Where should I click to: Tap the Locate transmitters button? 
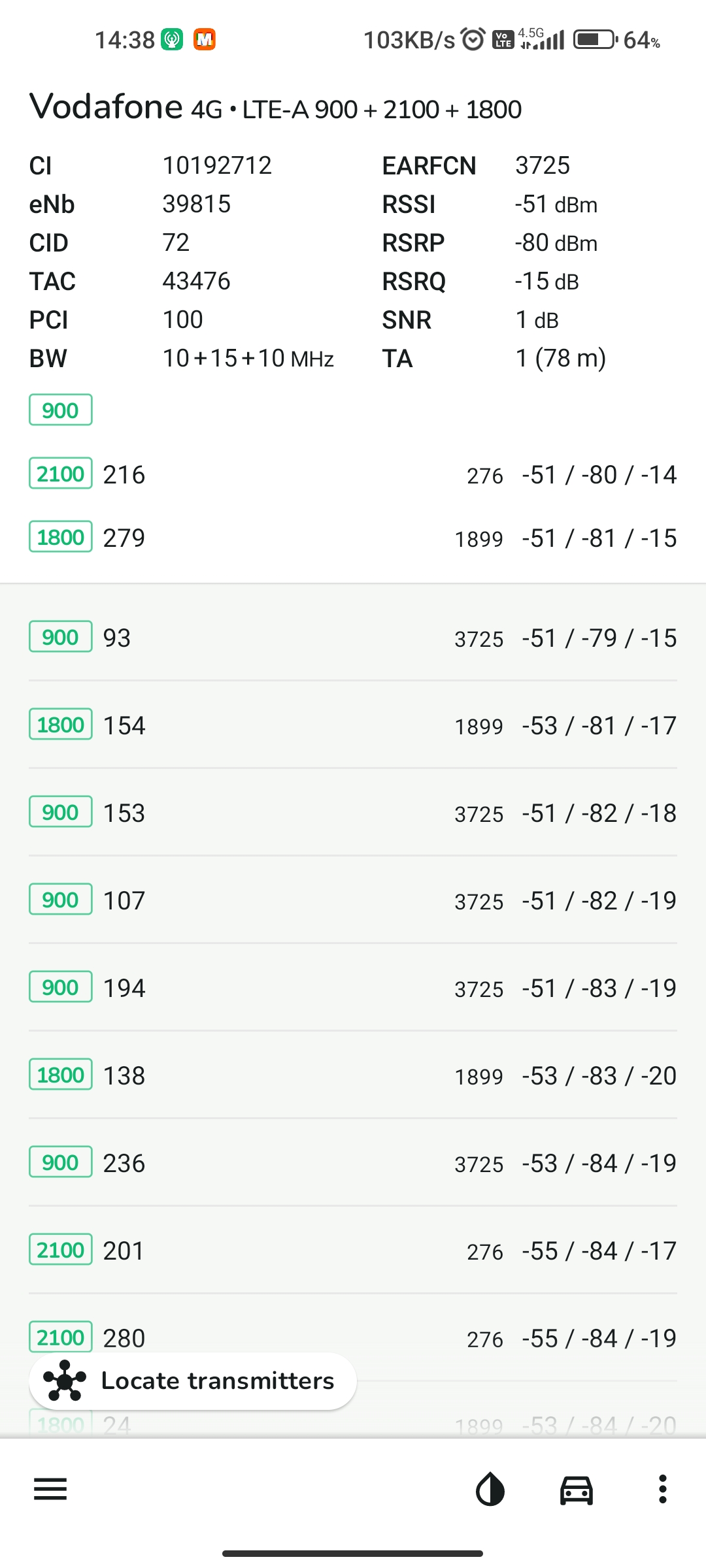click(193, 1380)
